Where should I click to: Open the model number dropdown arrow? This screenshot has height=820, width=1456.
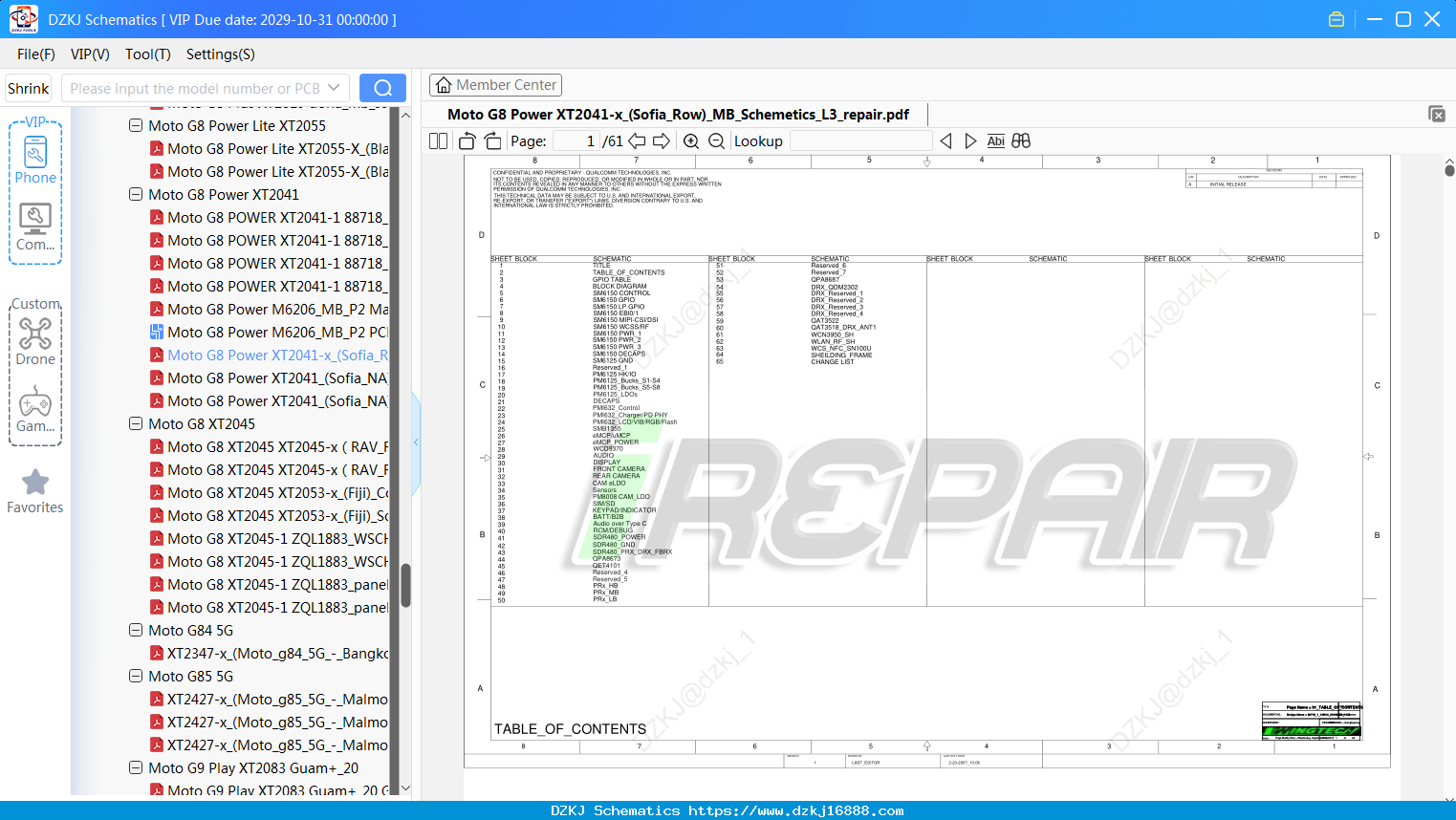(334, 88)
